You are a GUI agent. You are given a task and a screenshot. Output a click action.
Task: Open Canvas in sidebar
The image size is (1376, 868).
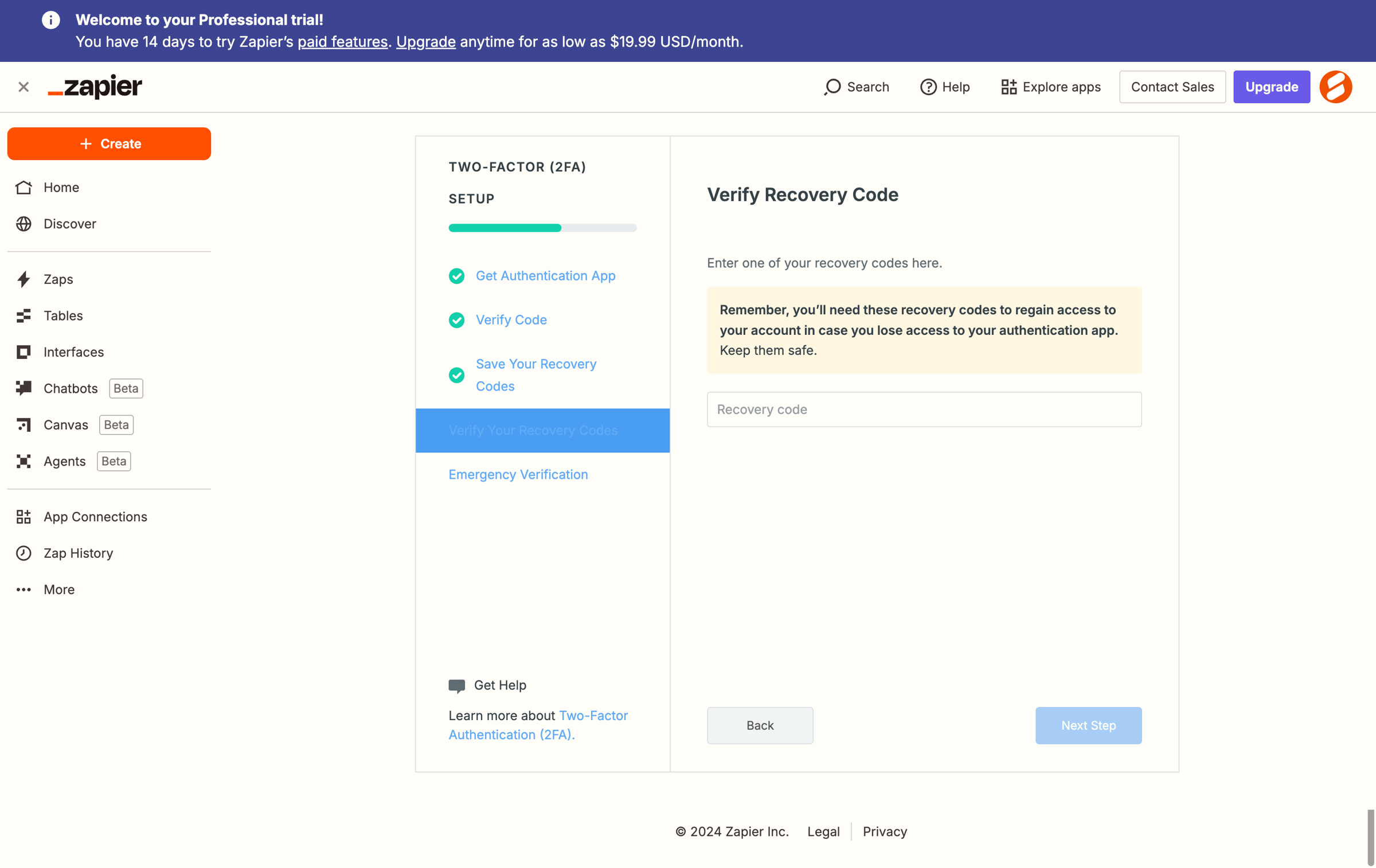[109, 425]
